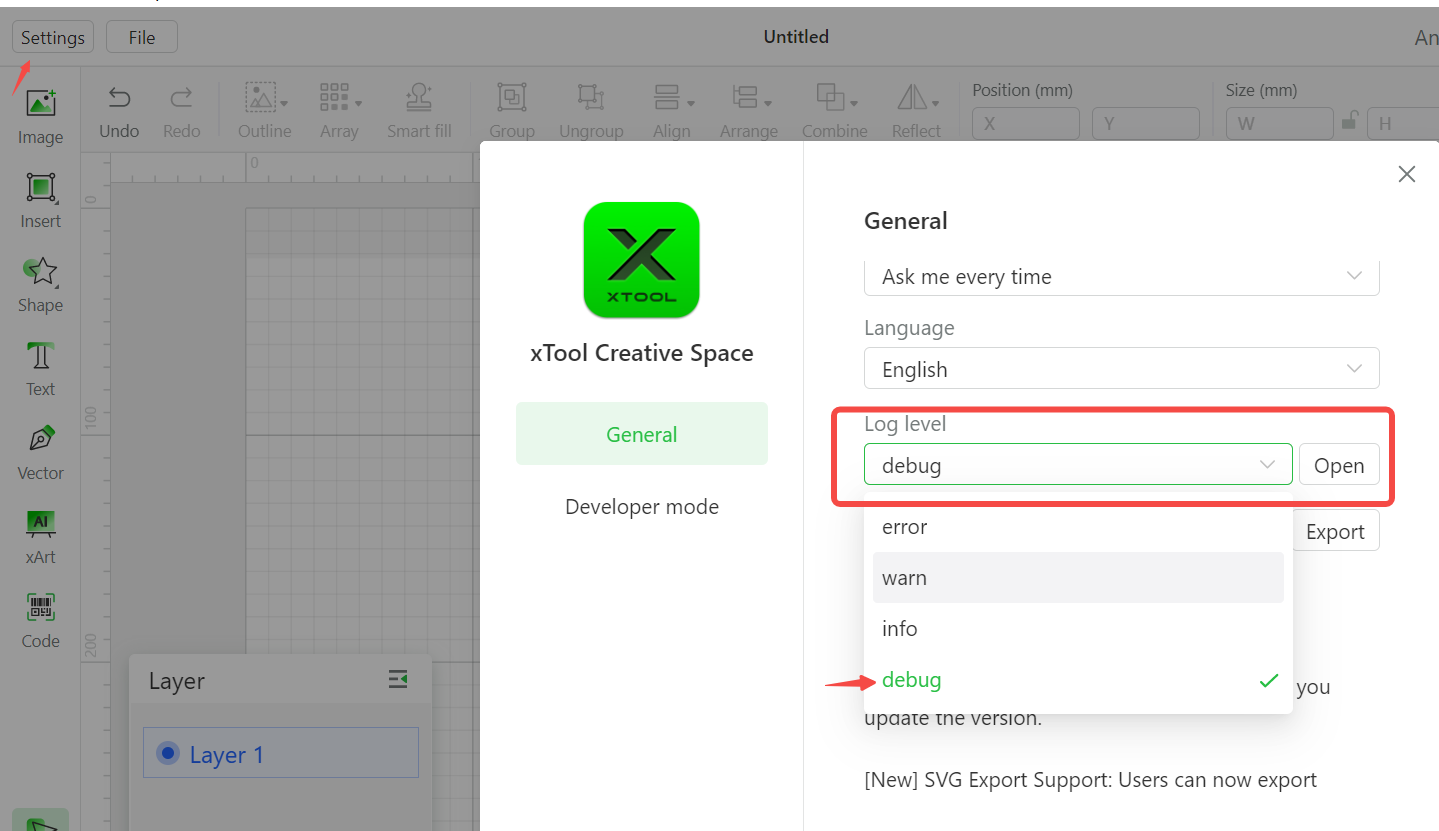Click the 'General' heading text
This screenshot has height=831, width=1439.
click(906, 221)
